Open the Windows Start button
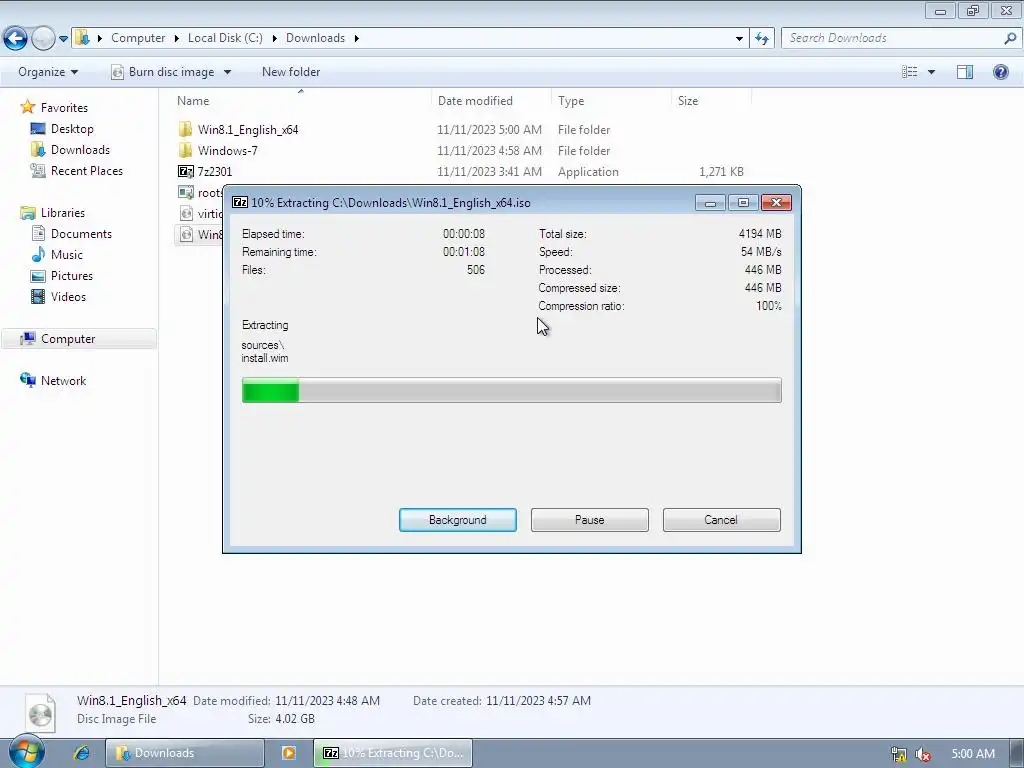Viewport: 1024px width, 768px height. [26, 752]
